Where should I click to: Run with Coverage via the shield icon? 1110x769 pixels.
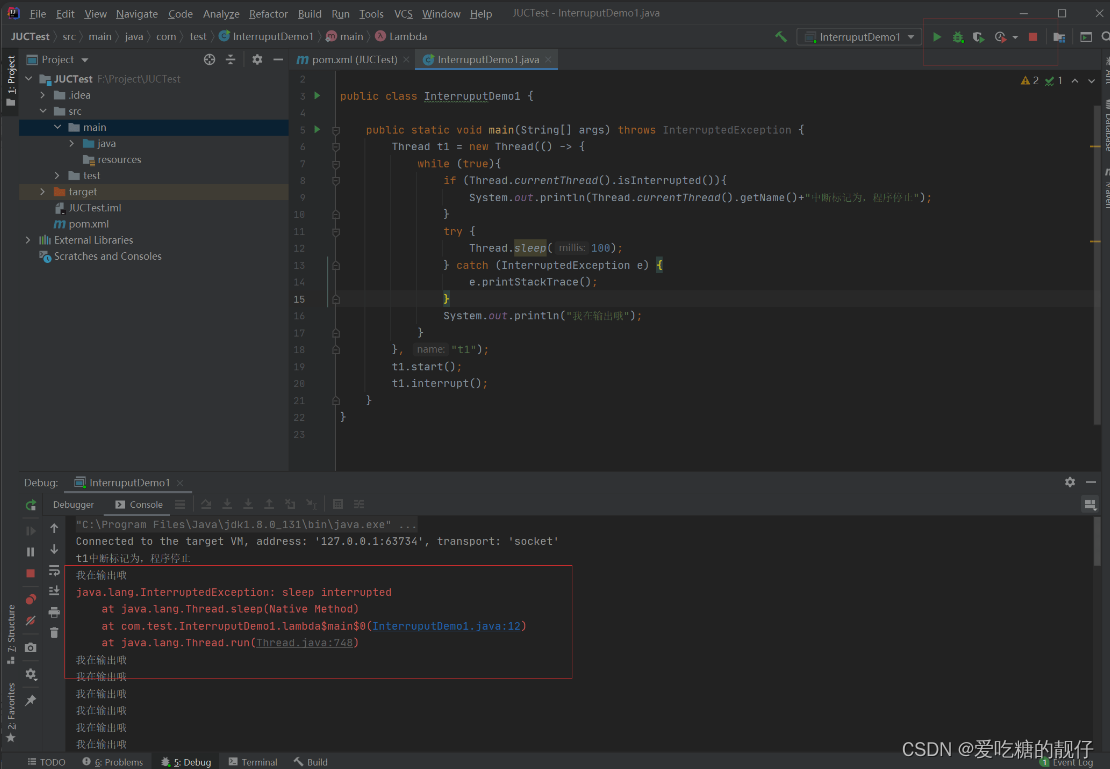(978, 37)
